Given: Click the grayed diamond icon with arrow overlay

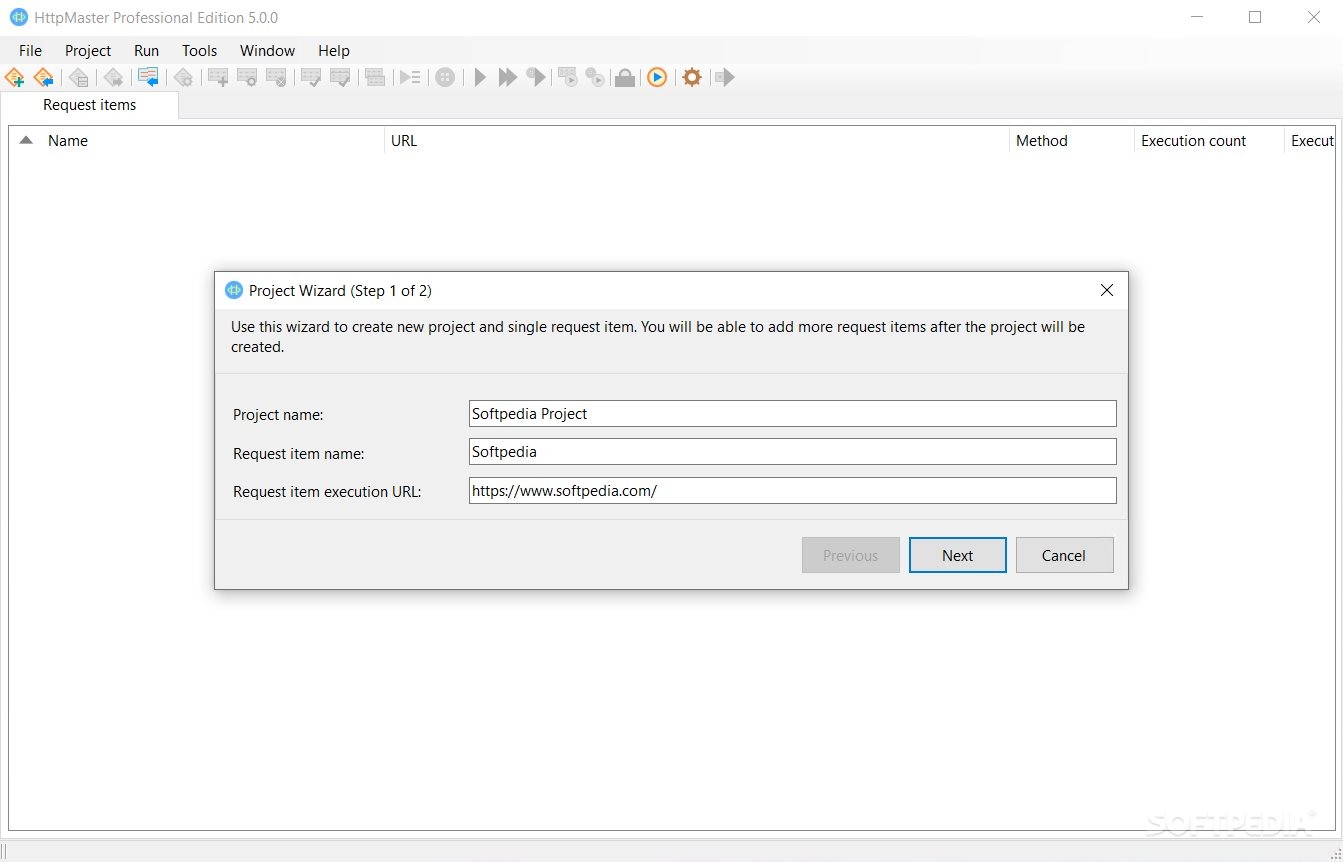Looking at the screenshot, I should click(113, 77).
